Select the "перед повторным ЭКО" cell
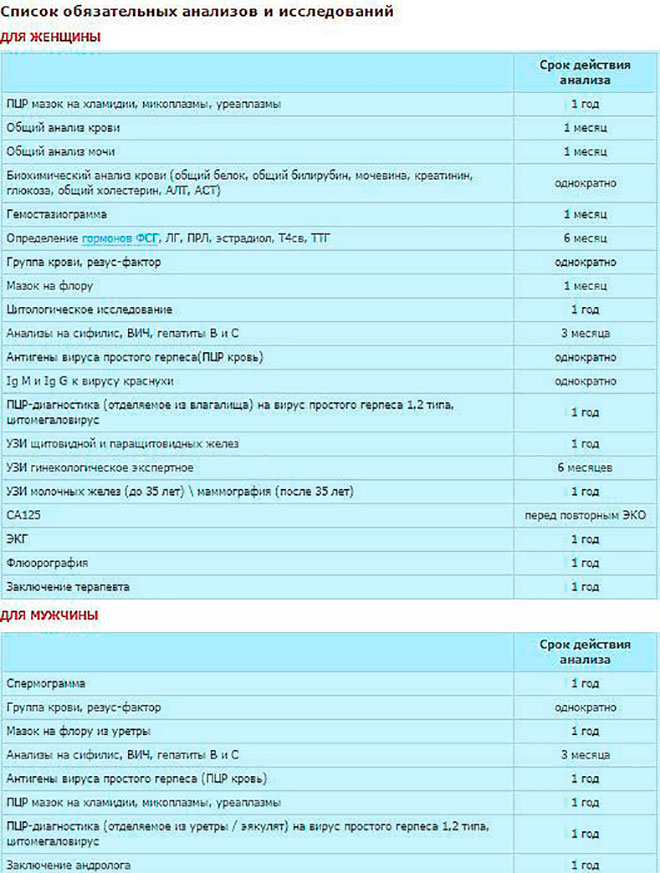660x873 pixels. (585, 515)
